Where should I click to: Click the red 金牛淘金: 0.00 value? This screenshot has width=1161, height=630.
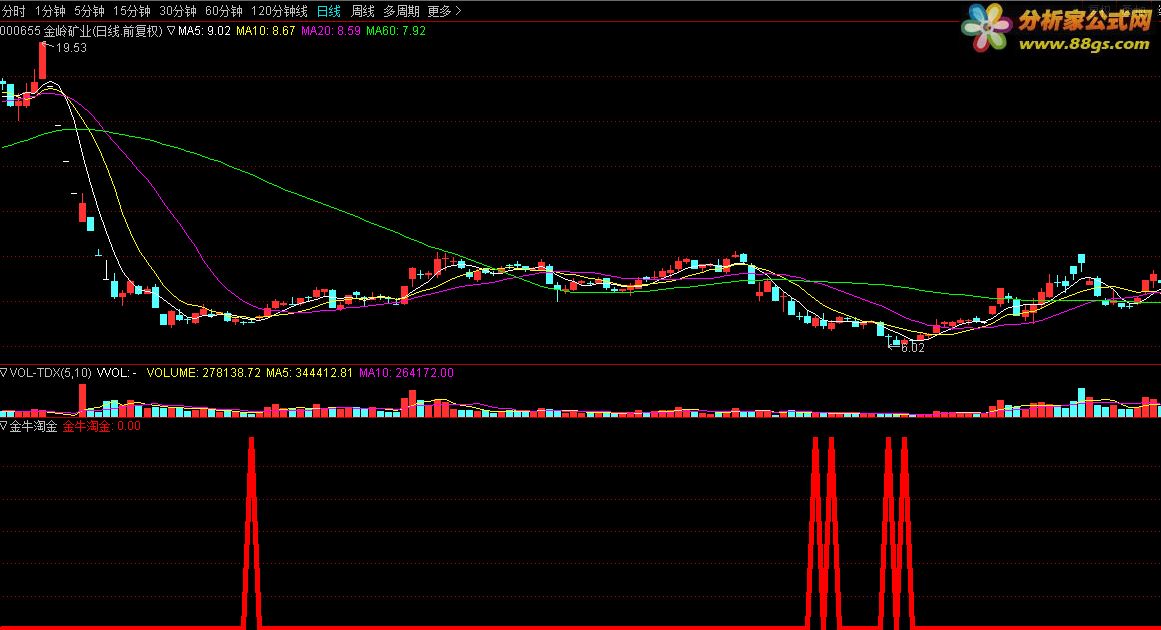(101, 426)
